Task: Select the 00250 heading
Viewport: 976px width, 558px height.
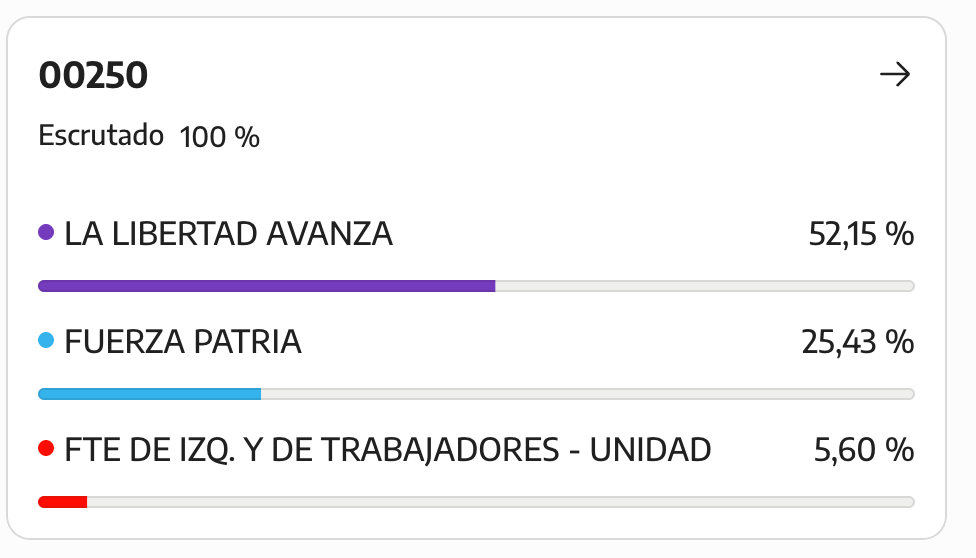Action: [93, 75]
